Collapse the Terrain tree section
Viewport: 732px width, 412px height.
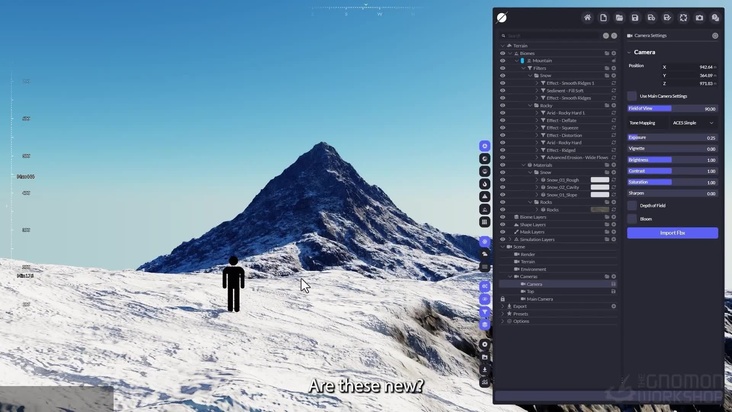[x=503, y=46]
